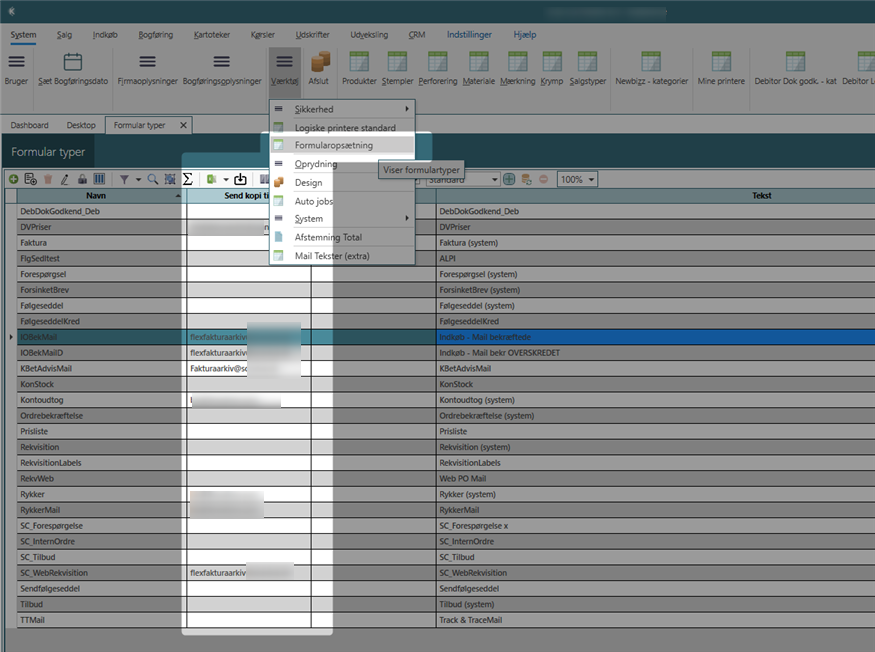875x652 pixels.
Task: Switch to the Dashboard tab
Action: click(x=30, y=125)
